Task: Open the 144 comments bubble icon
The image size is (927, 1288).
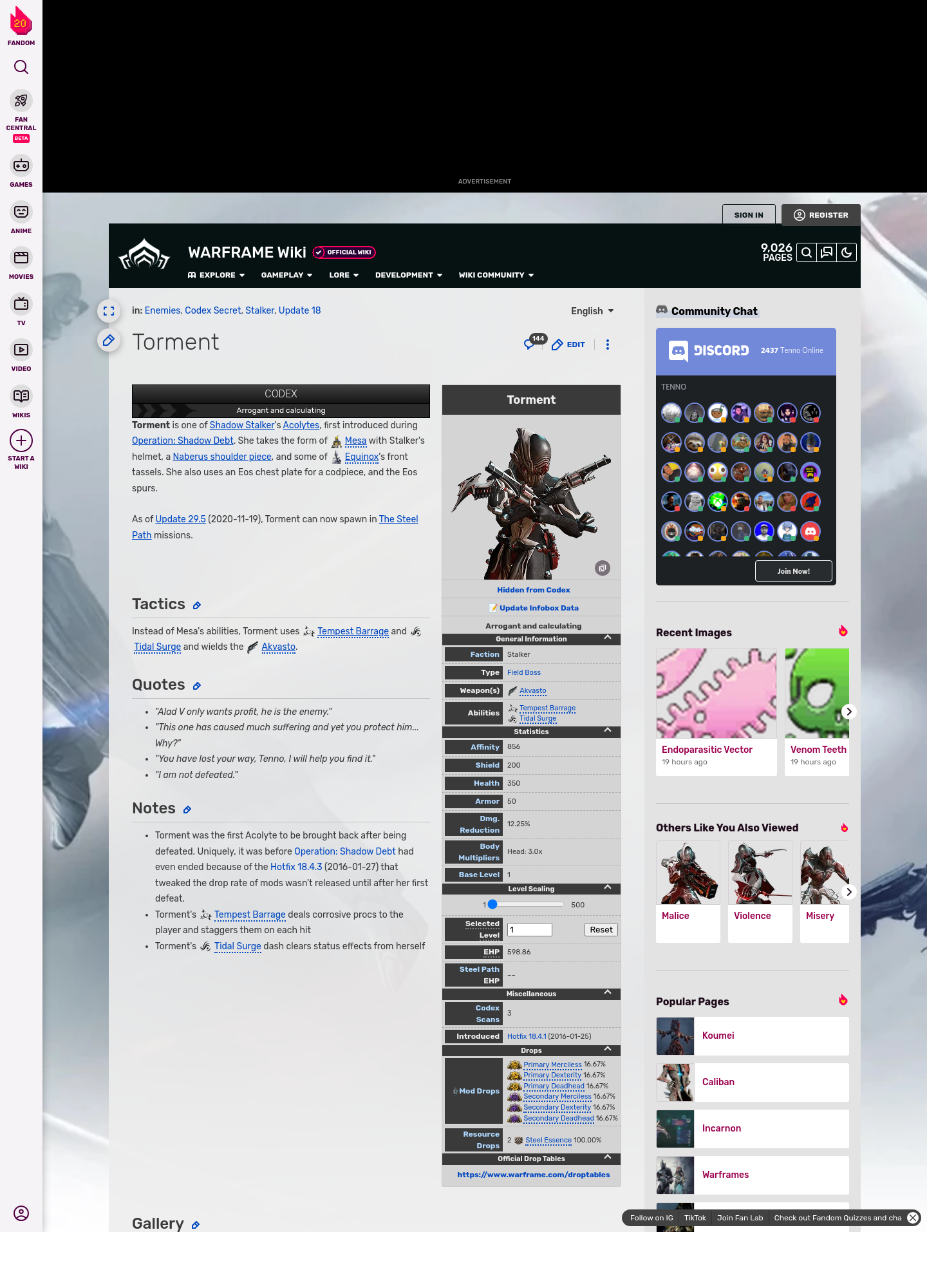Action: pos(534,342)
